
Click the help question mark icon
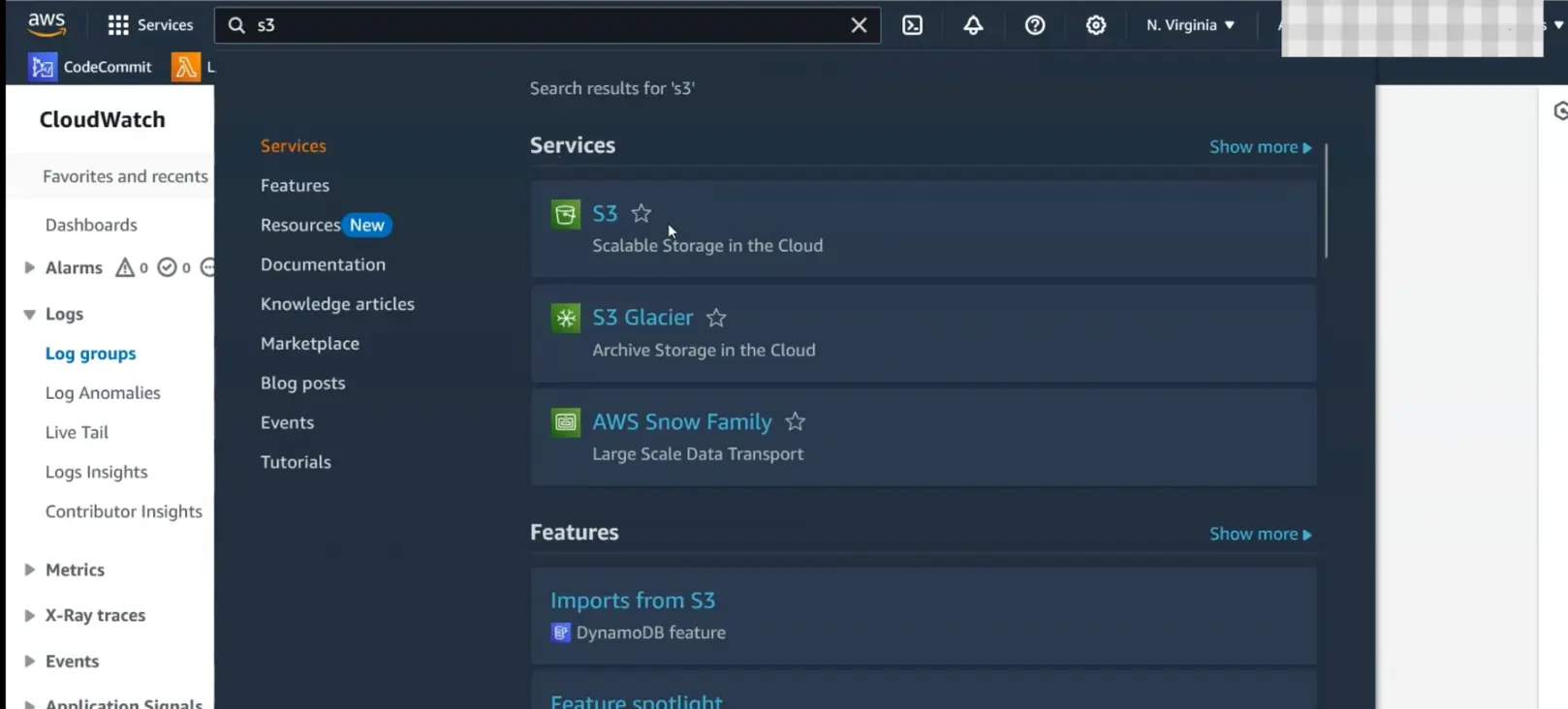pyautogui.click(x=1035, y=25)
